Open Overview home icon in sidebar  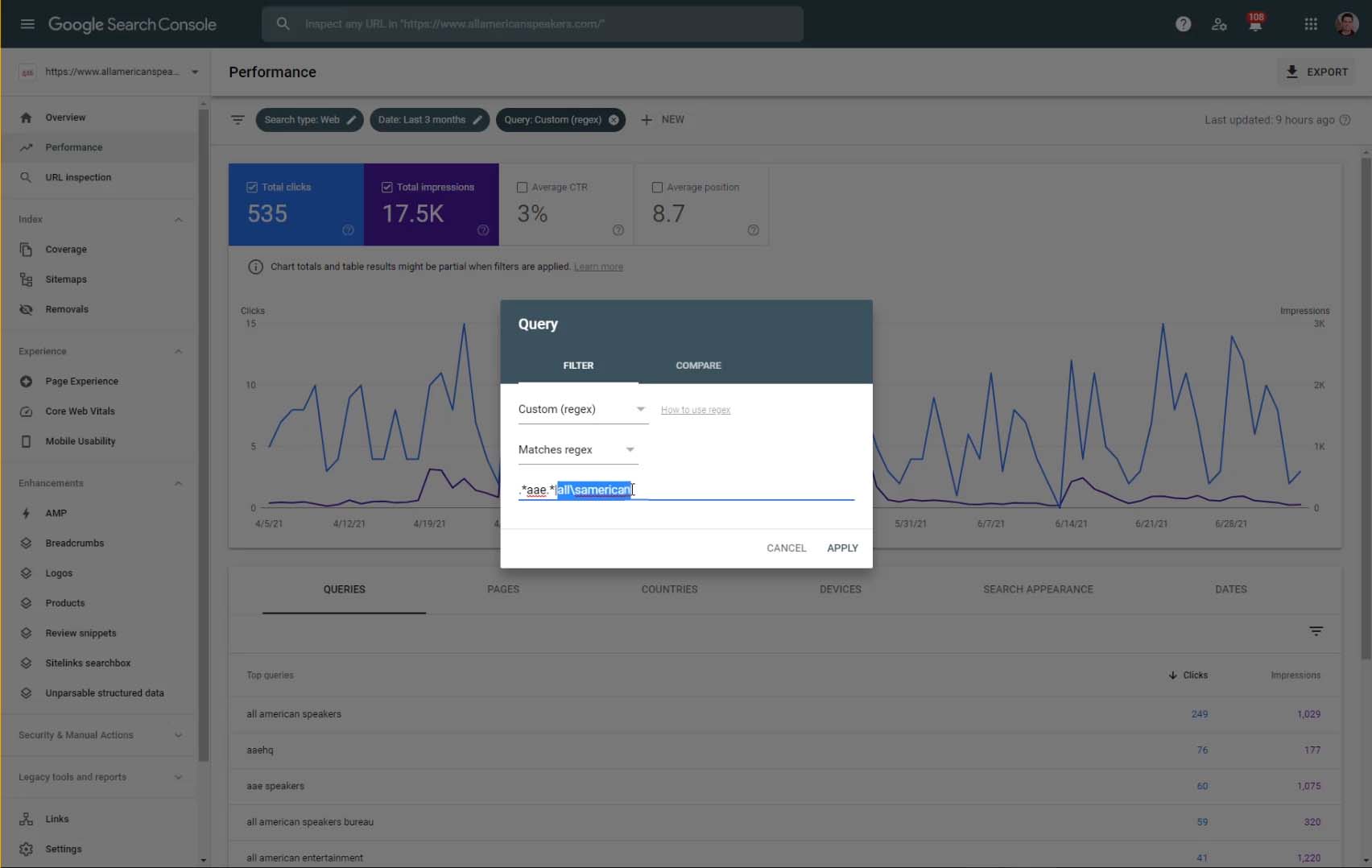[26, 118]
